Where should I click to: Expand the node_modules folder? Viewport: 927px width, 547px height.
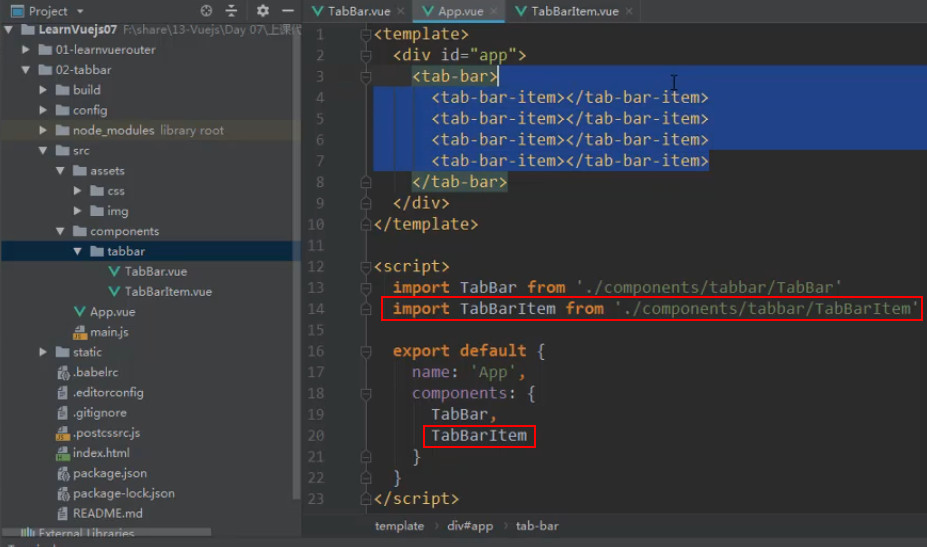pos(43,130)
